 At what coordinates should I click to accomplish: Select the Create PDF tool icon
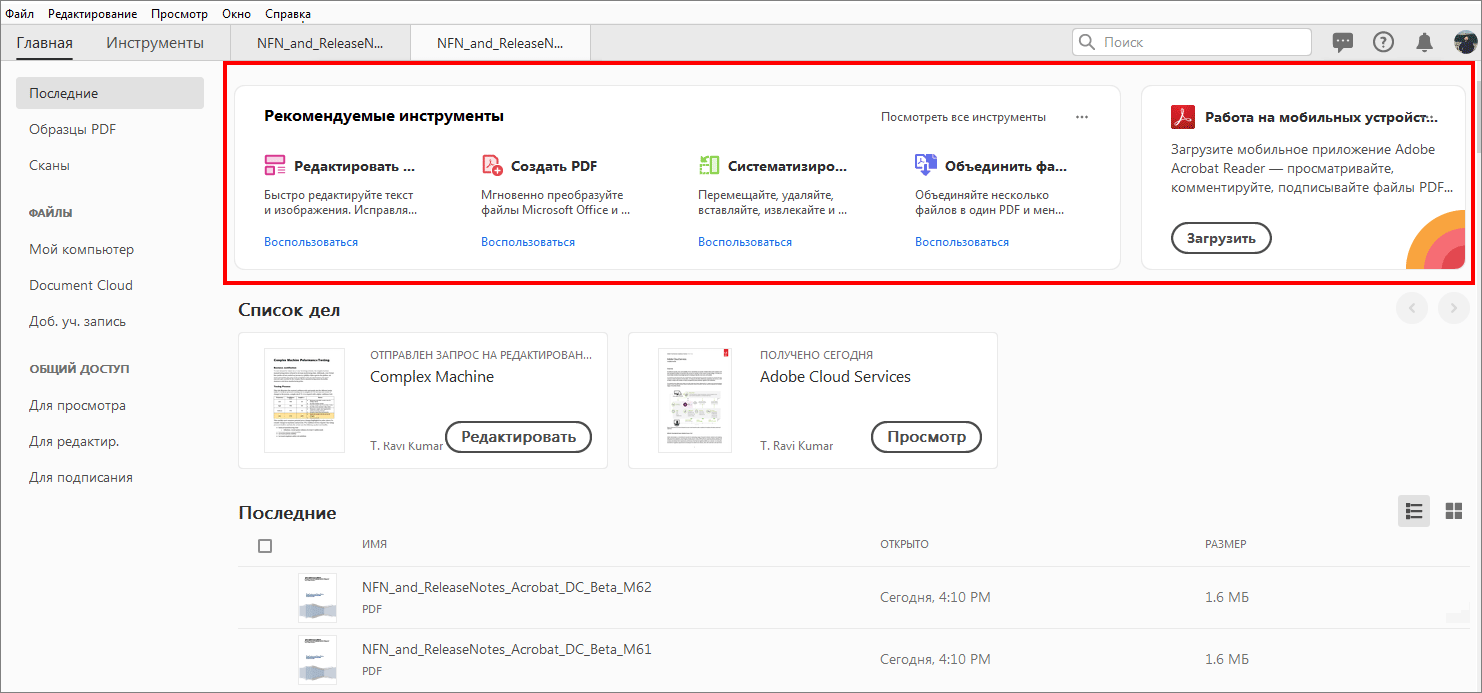pyautogui.click(x=492, y=164)
